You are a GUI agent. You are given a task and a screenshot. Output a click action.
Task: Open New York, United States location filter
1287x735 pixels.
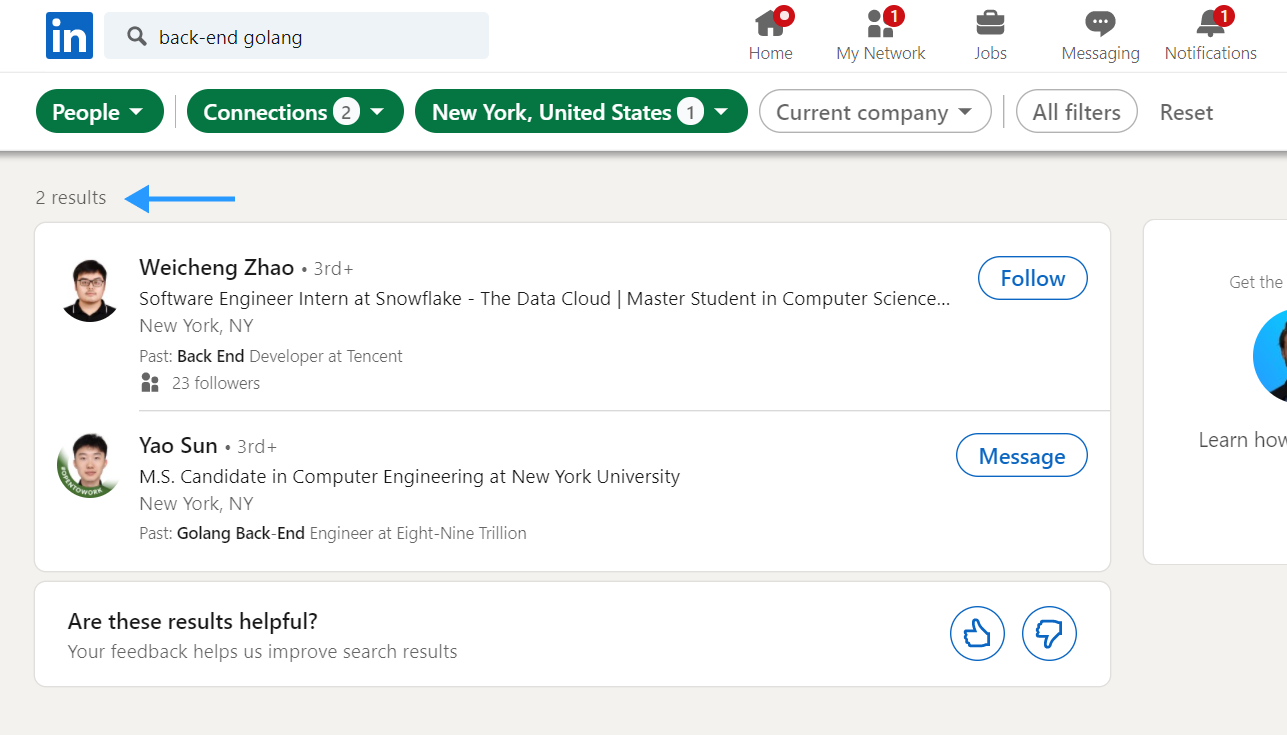click(x=580, y=112)
